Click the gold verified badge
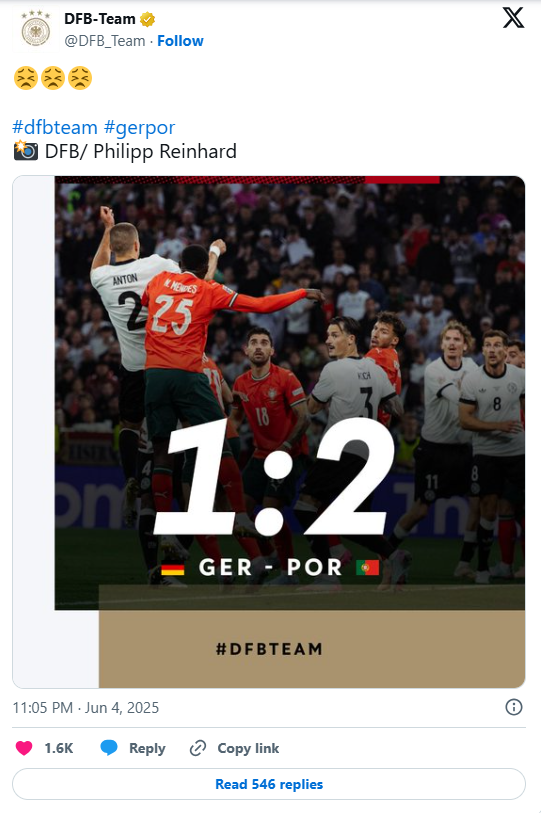Image resolution: width=541 pixels, height=813 pixels. tap(148, 20)
